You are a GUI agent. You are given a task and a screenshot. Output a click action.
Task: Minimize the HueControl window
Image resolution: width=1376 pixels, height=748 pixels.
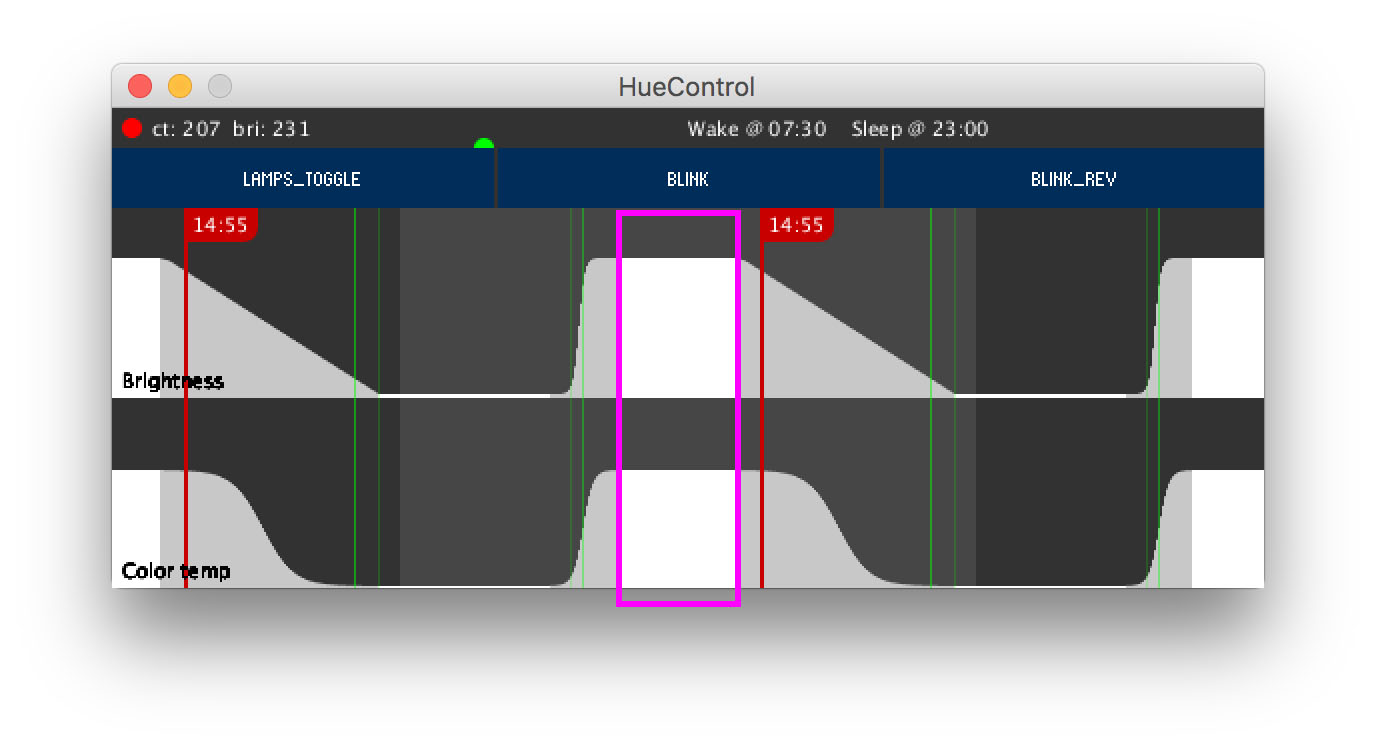pyautogui.click(x=180, y=86)
